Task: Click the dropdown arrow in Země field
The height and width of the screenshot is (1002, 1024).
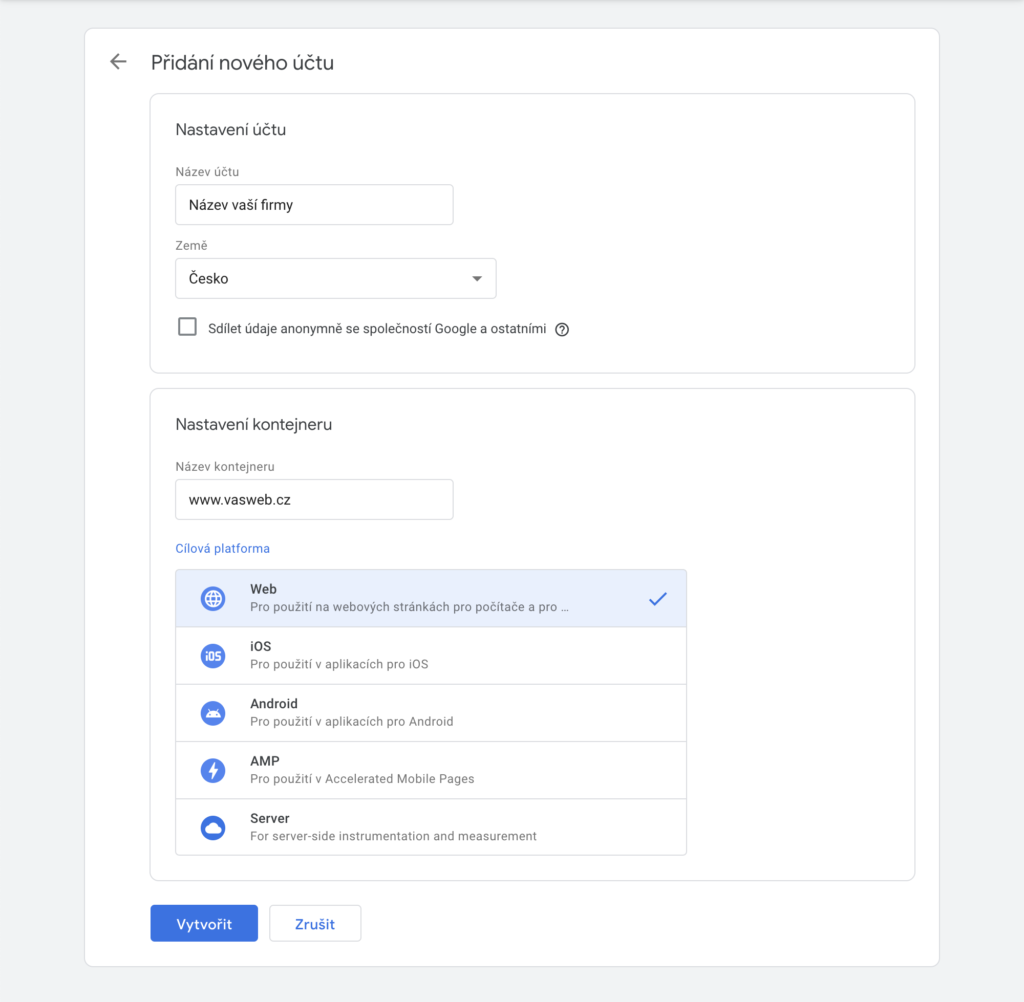Action: click(477, 279)
